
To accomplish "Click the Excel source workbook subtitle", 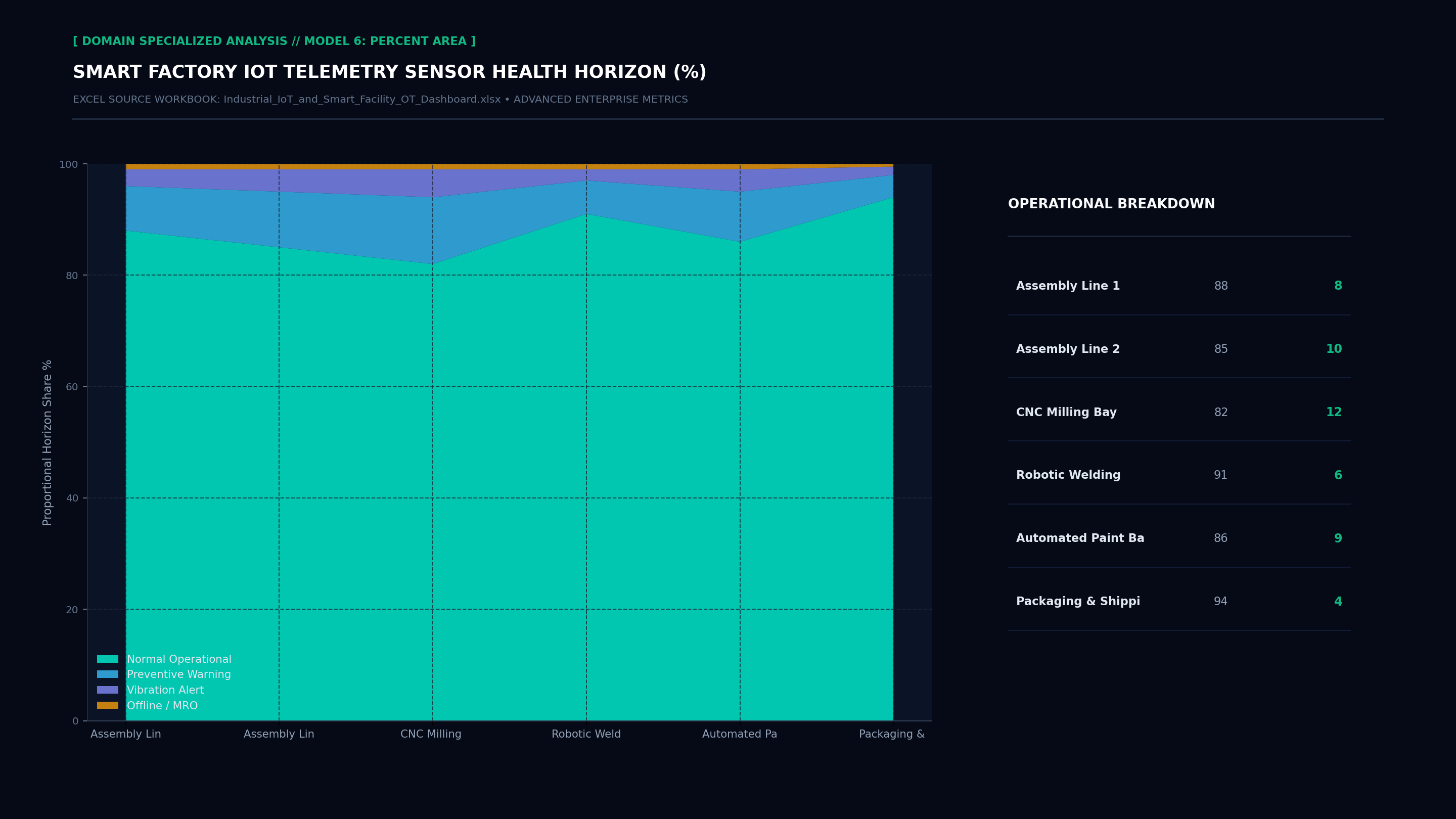I will click(380, 100).
